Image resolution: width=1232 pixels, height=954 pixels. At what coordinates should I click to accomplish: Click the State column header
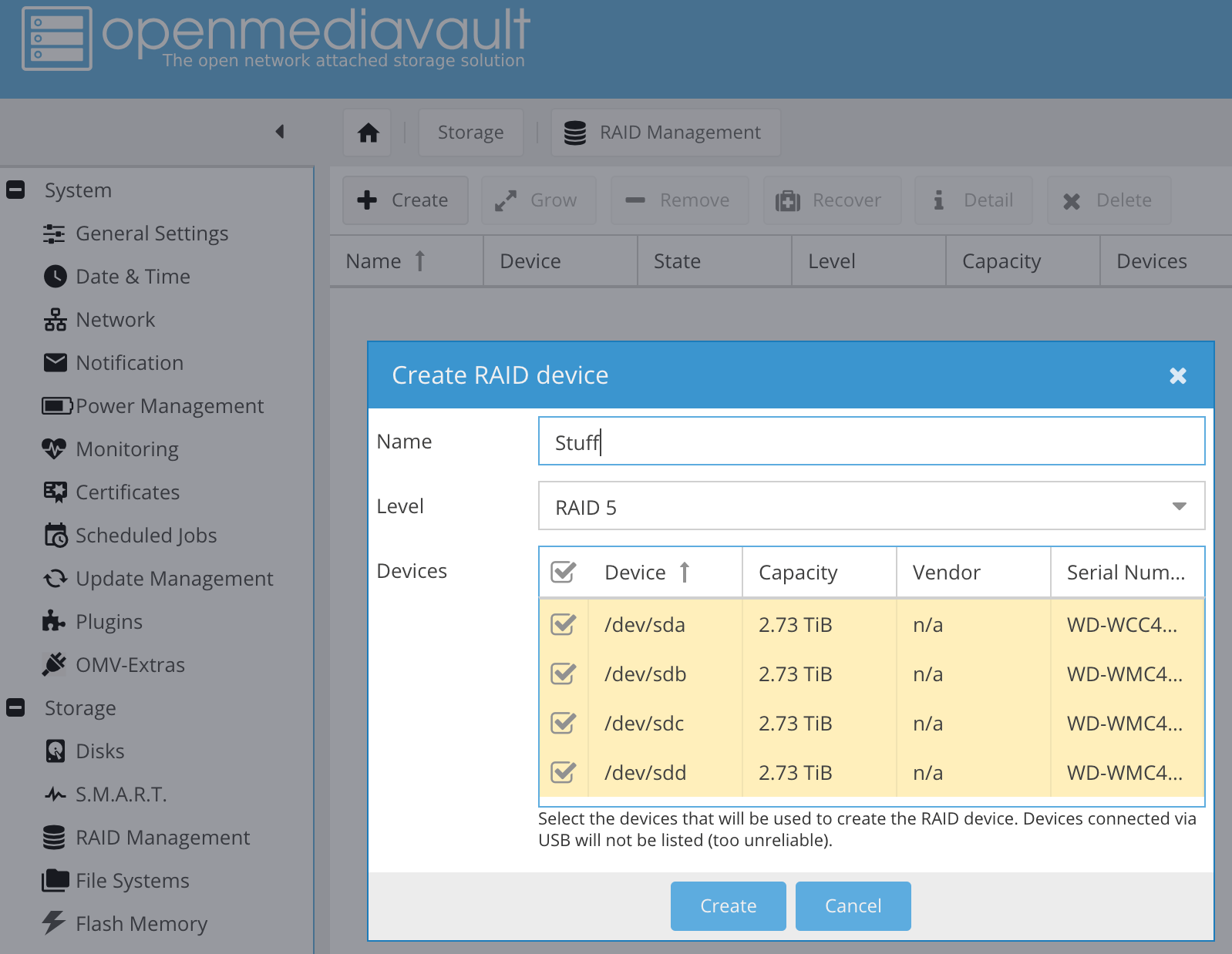pos(714,261)
